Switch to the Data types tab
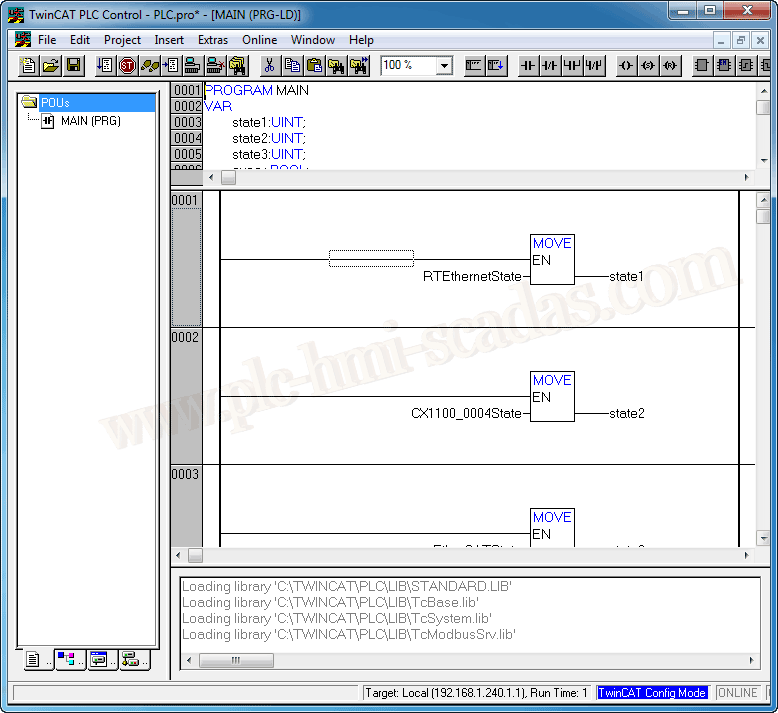The image size is (778, 713). [x=66, y=659]
